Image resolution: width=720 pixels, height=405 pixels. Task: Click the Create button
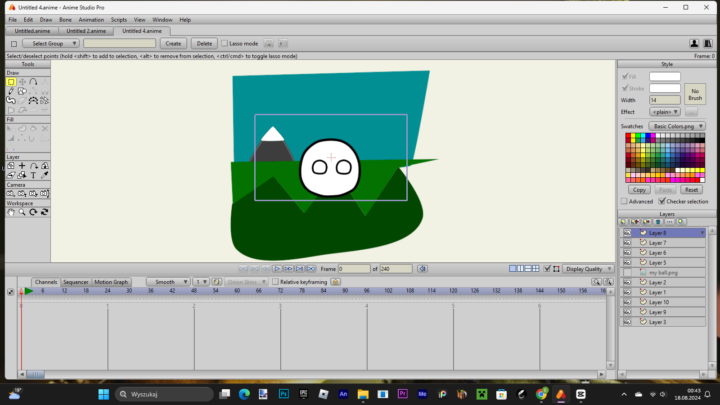(x=173, y=44)
